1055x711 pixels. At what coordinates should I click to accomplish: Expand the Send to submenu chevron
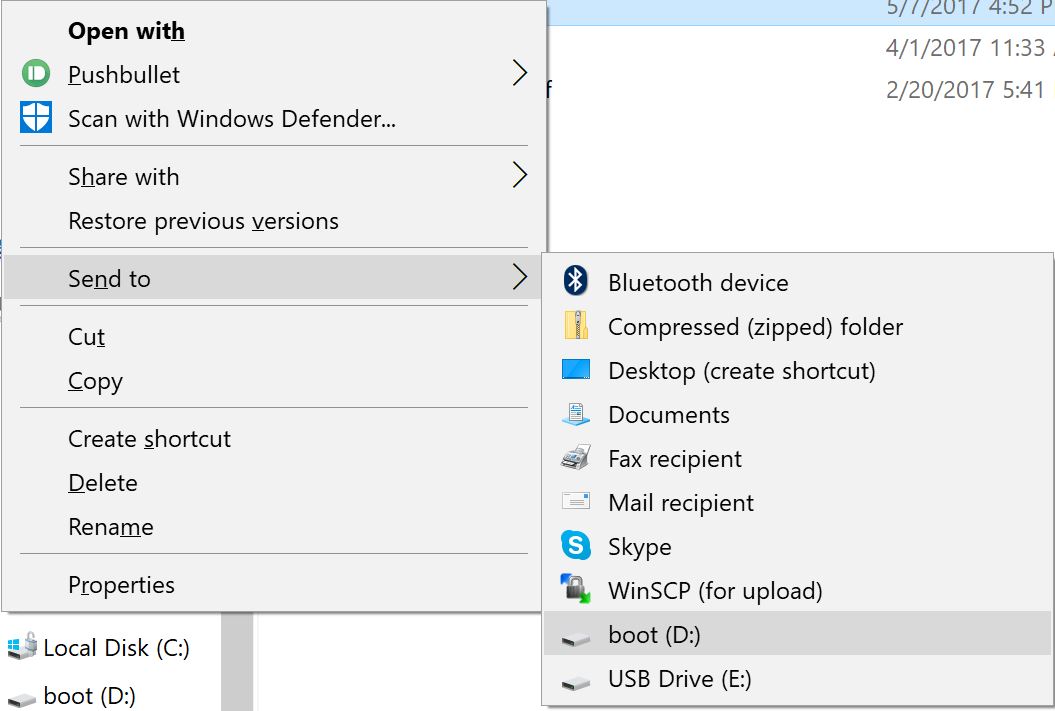tap(519, 278)
